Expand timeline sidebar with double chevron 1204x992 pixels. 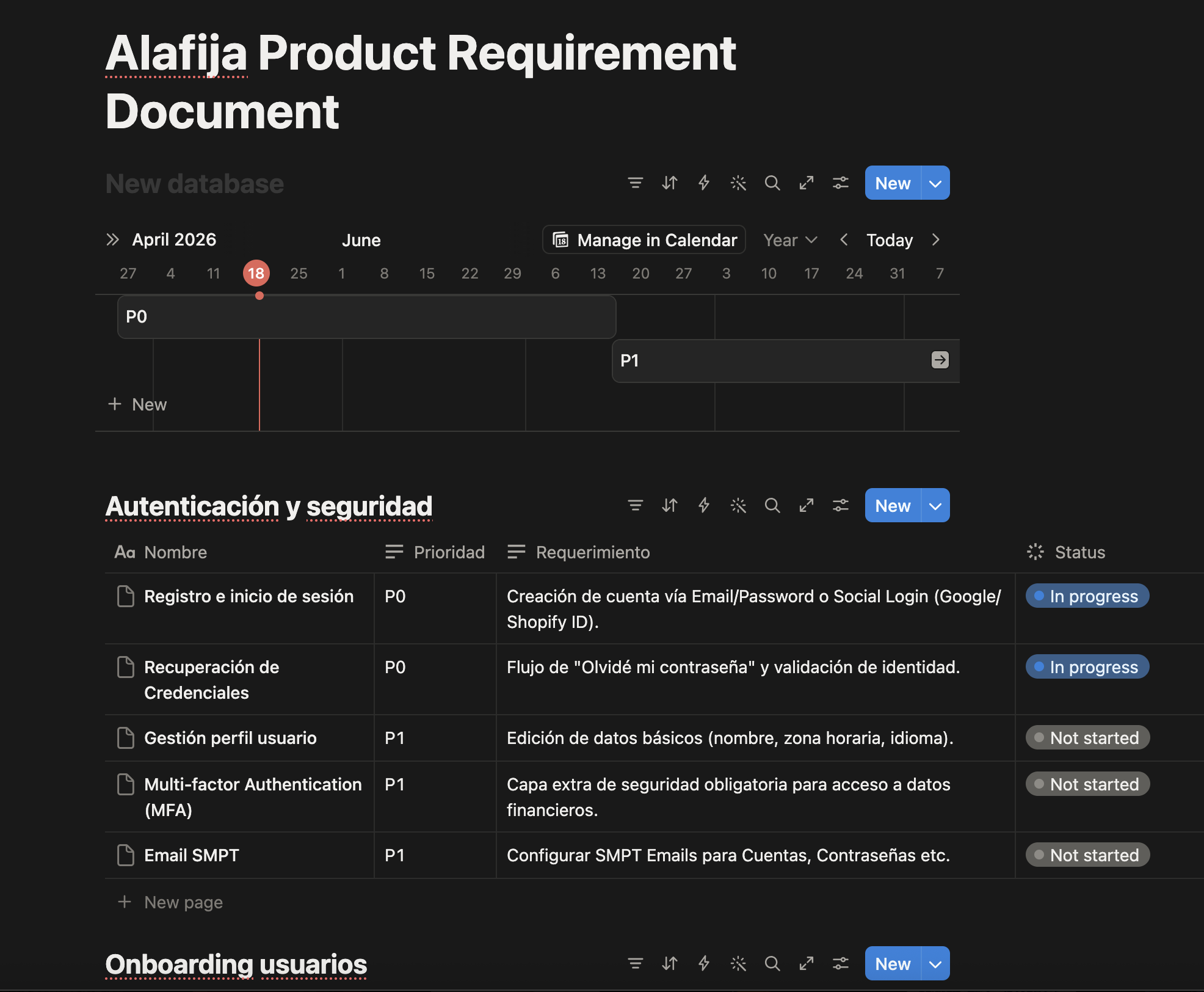click(112, 239)
